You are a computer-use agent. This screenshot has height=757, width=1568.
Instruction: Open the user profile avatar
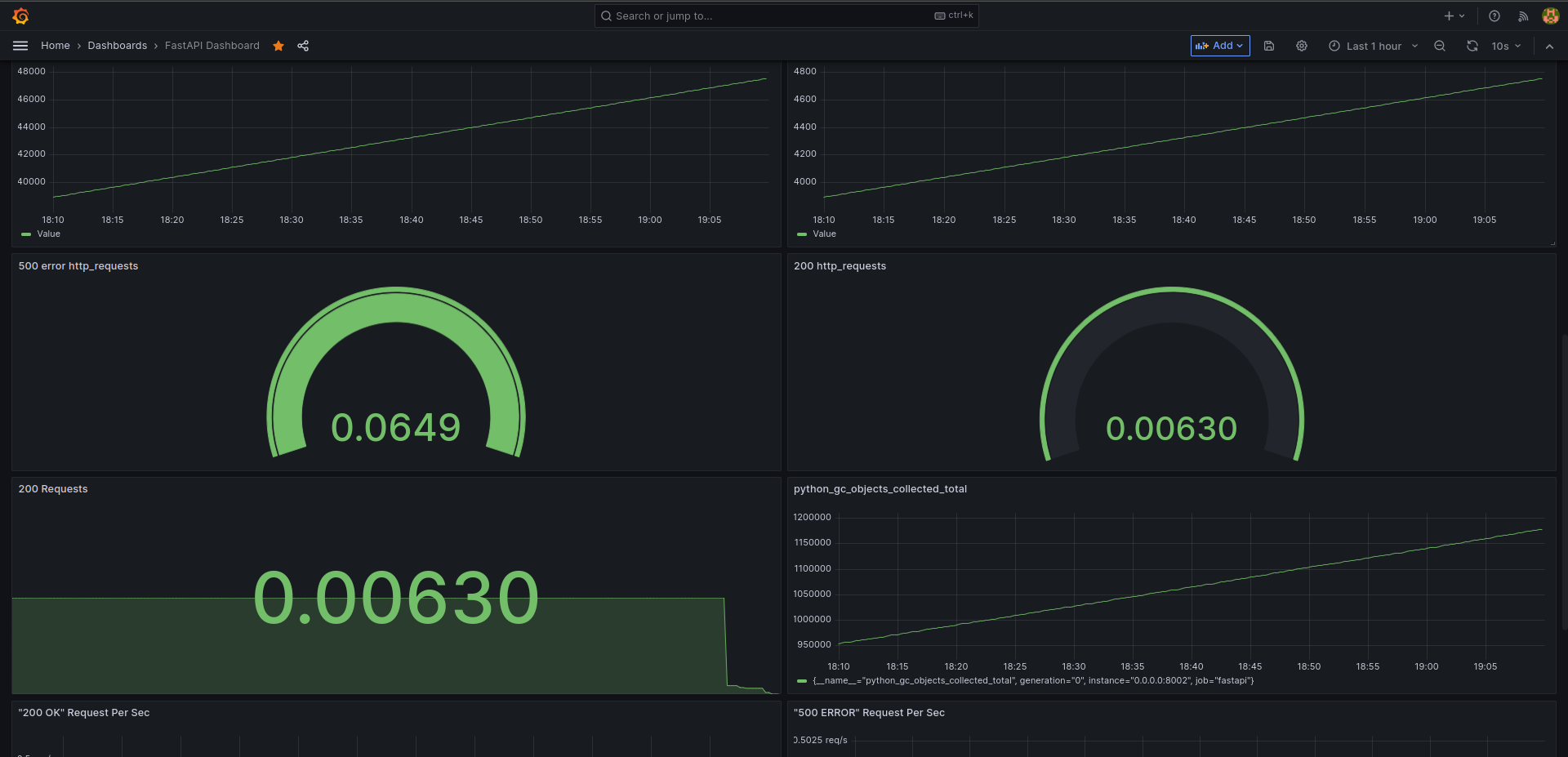click(1550, 16)
